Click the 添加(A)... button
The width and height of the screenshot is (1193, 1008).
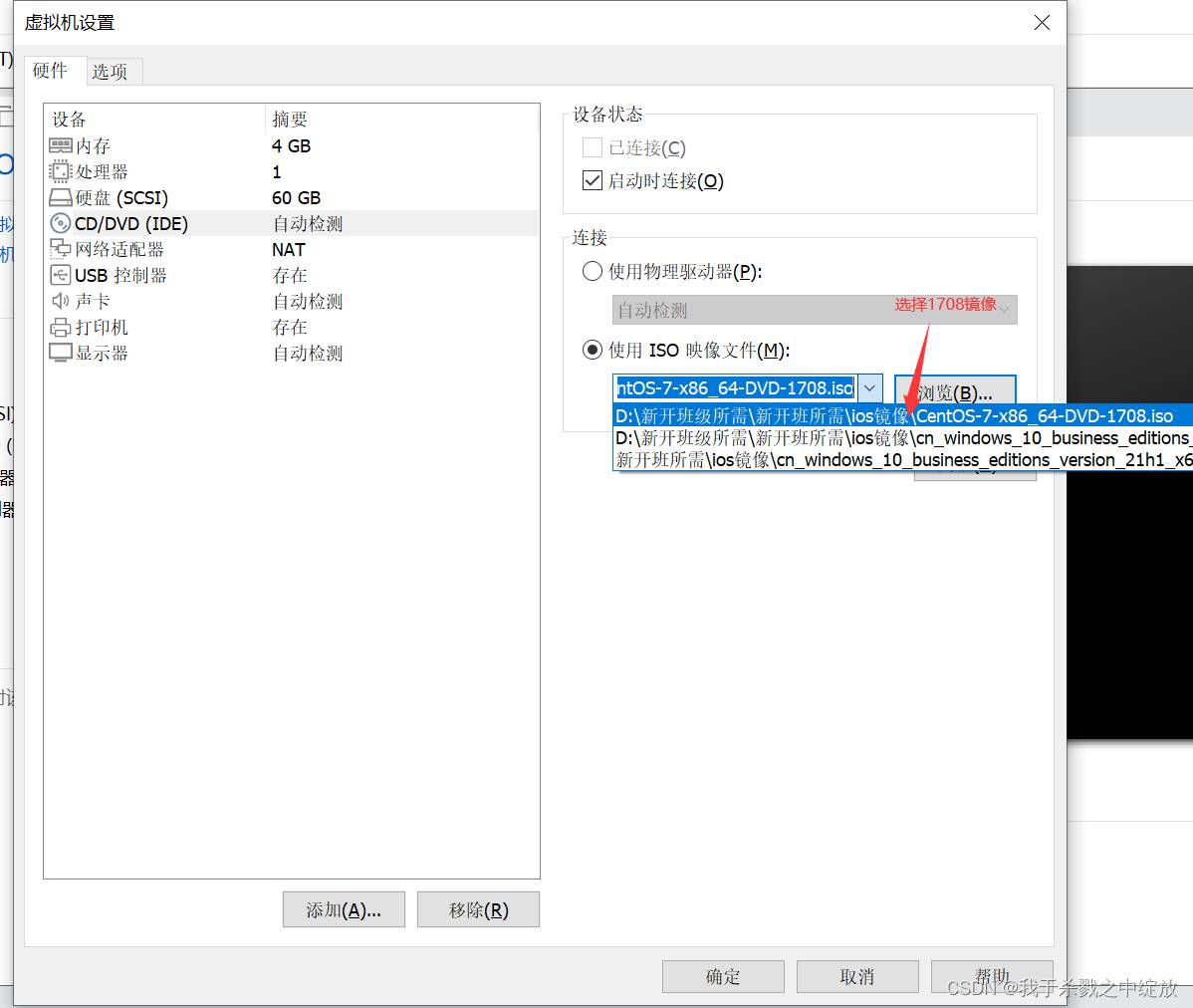click(x=344, y=910)
